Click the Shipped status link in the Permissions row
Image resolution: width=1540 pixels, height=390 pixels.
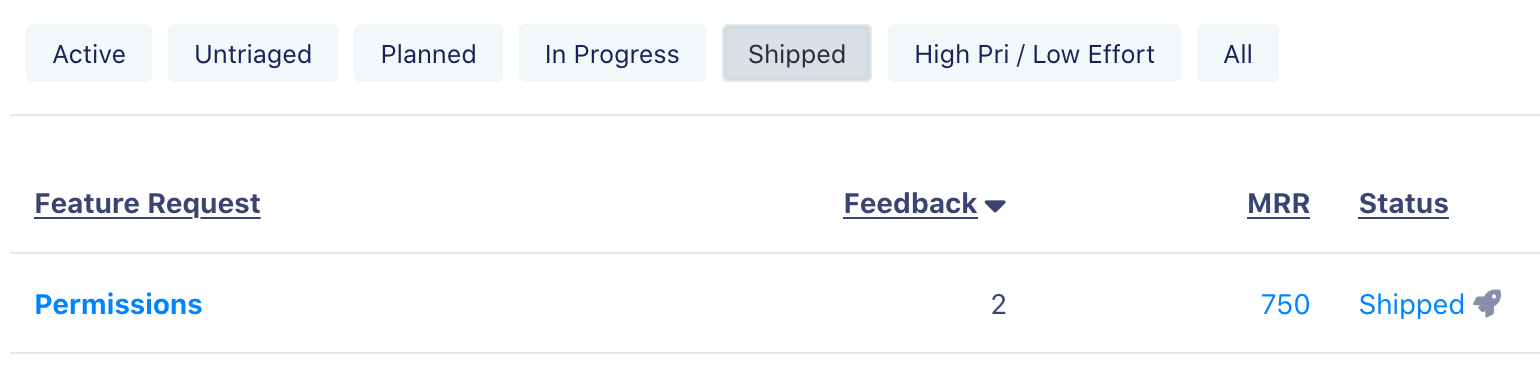point(1411,304)
